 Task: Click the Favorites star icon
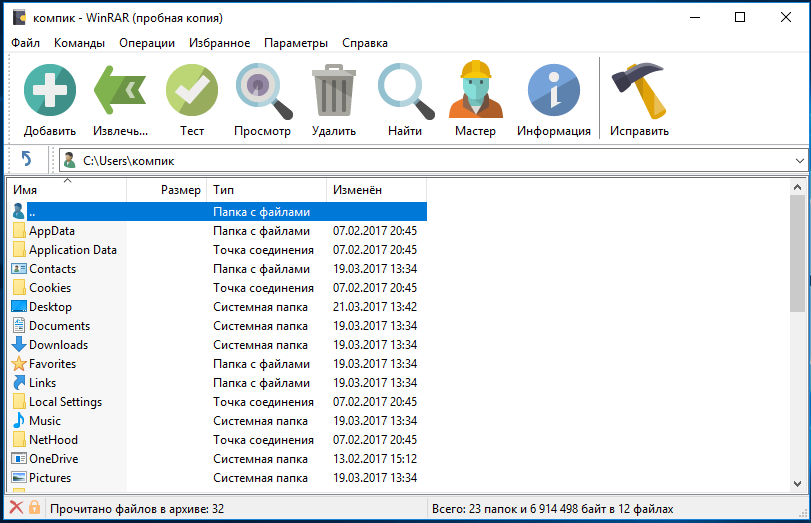point(19,364)
